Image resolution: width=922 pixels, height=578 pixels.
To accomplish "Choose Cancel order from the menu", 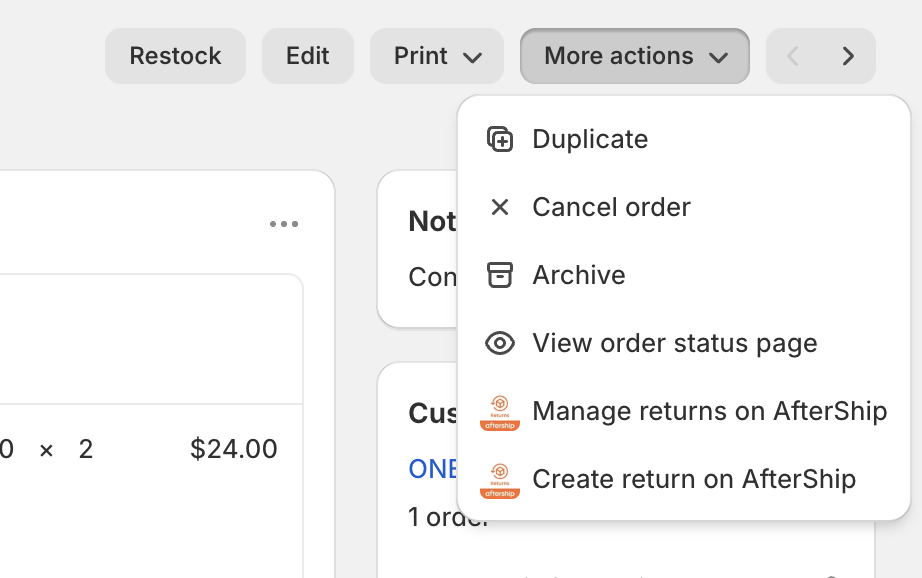I will tap(611, 207).
